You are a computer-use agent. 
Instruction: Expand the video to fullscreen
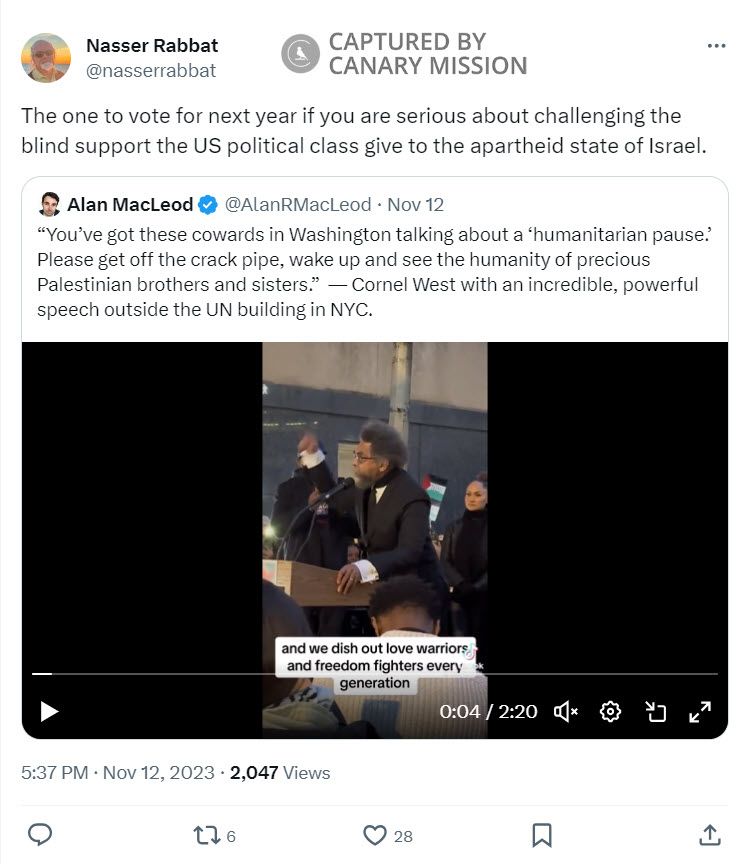701,711
